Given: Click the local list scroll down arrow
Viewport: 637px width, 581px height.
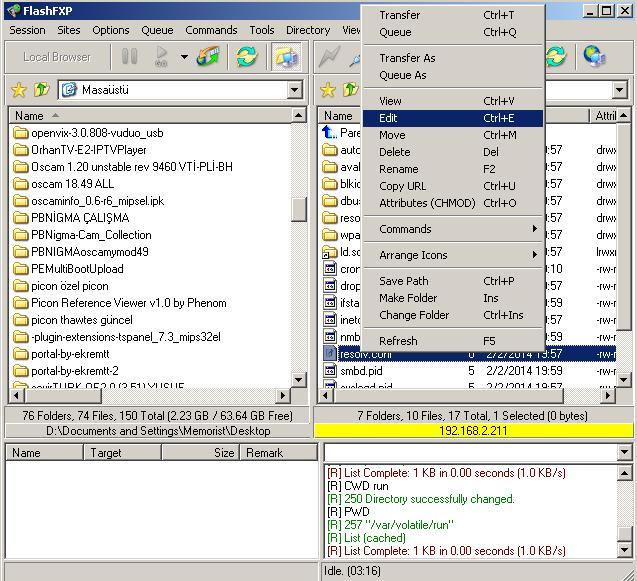Looking at the screenshot, I should [299, 380].
